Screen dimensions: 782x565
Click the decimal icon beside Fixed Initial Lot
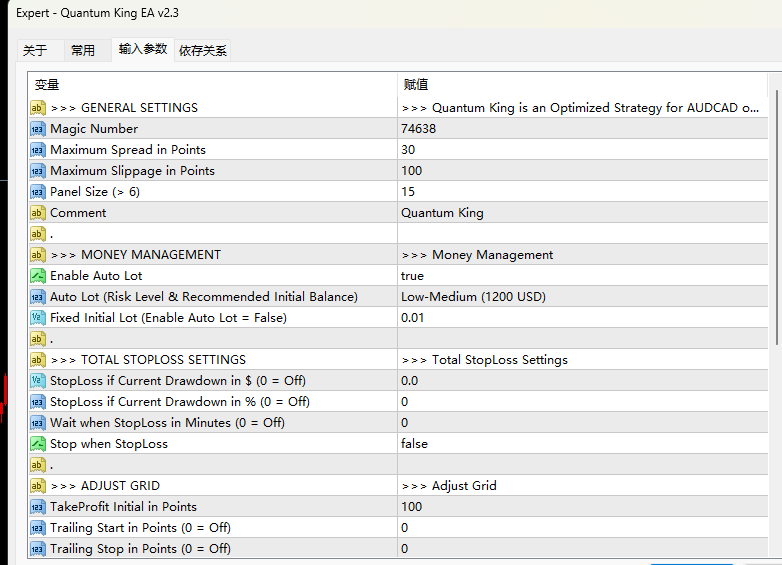(38, 318)
